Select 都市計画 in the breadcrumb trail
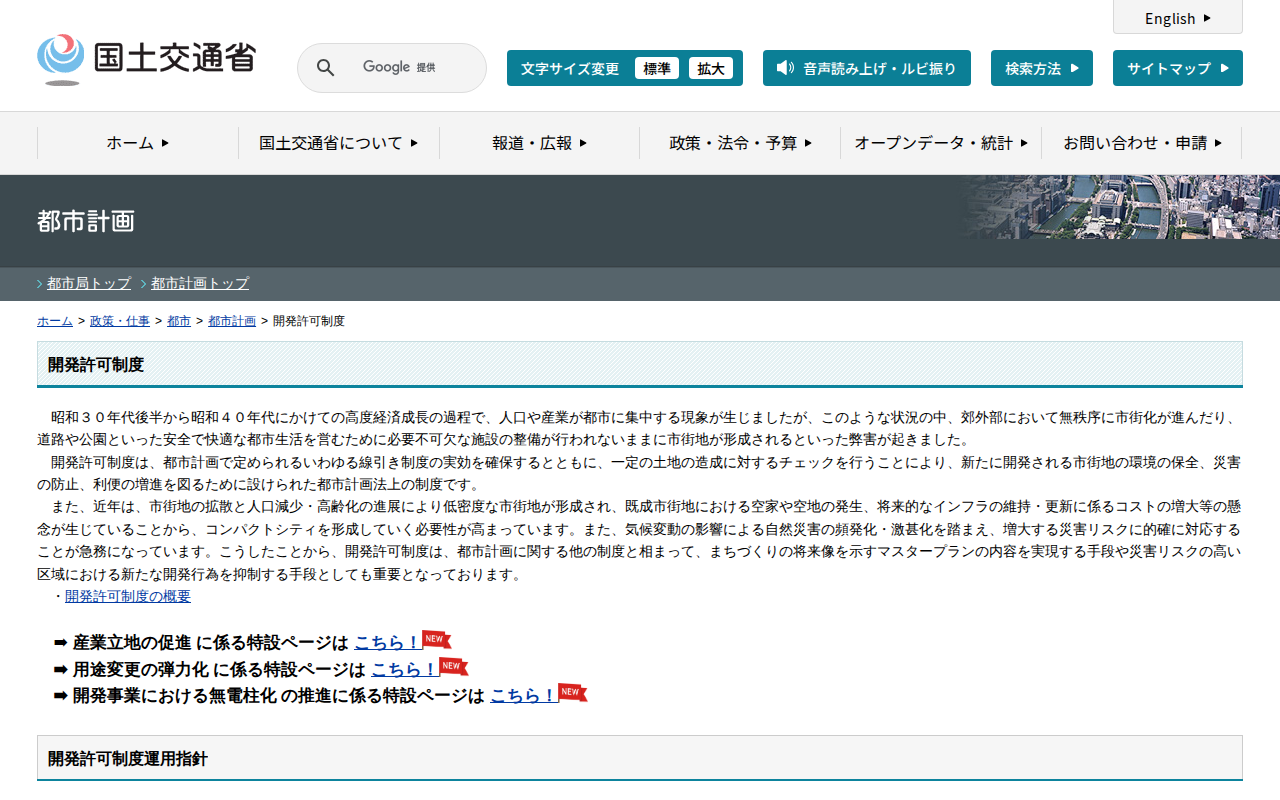This screenshot has width=1280, height=800. (231, 321)
